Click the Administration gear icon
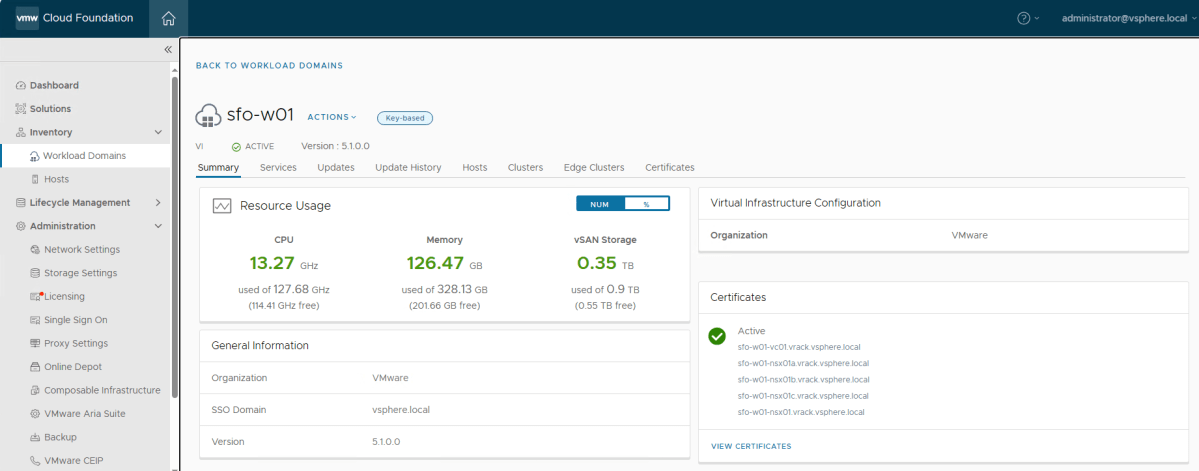Image resolution: width=1199 pixels, height=471 pixels. click(x=21, y=226)
